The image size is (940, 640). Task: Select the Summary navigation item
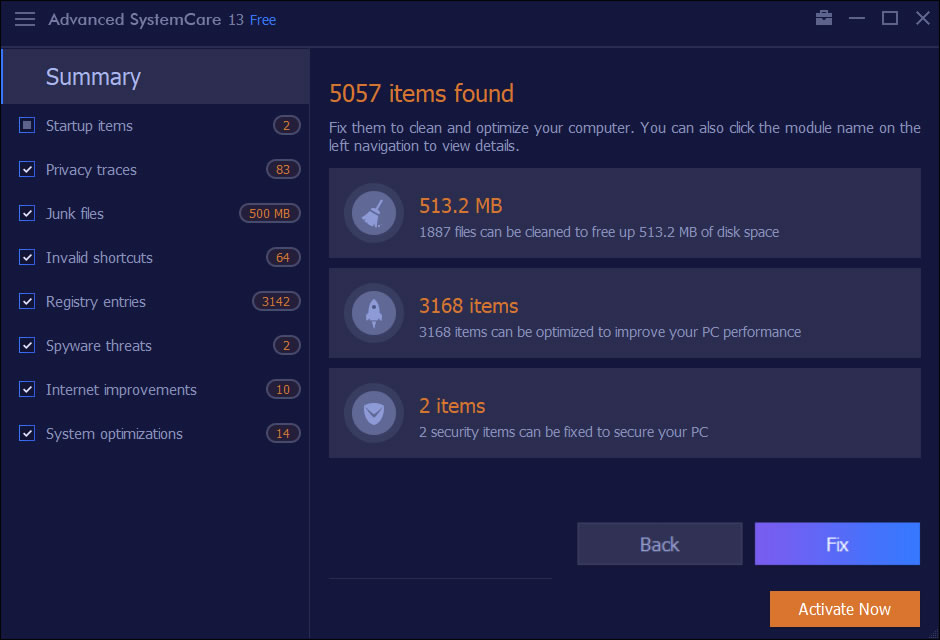(156, 77)
